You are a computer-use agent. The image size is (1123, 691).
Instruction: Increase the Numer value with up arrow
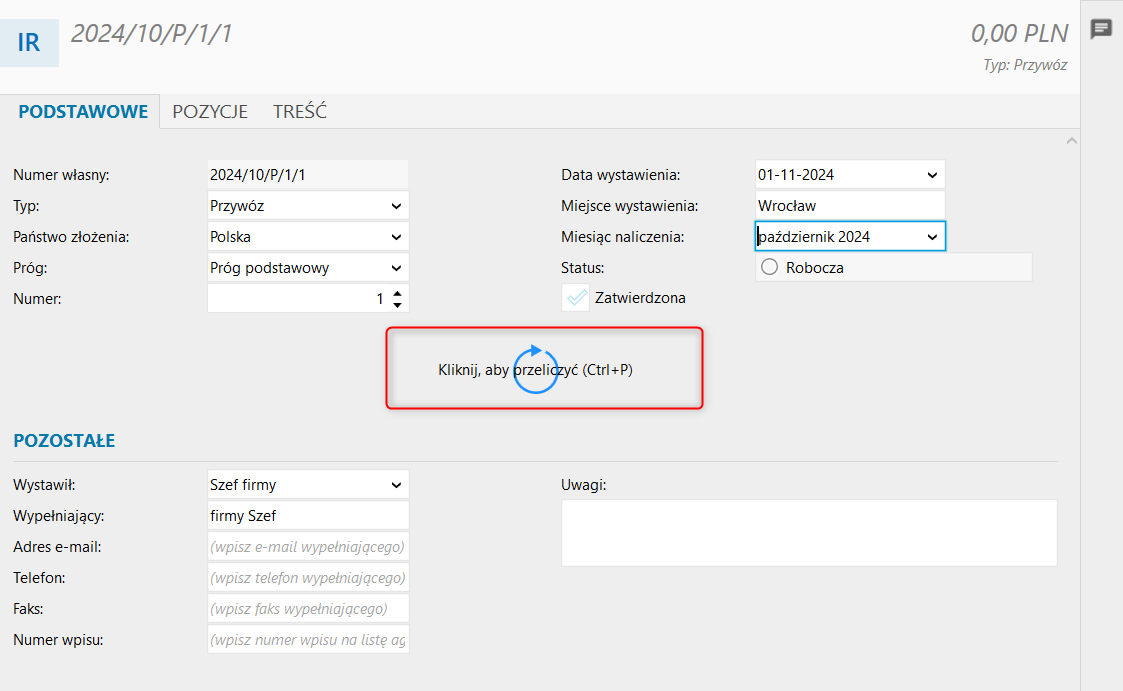pos(397,292)
